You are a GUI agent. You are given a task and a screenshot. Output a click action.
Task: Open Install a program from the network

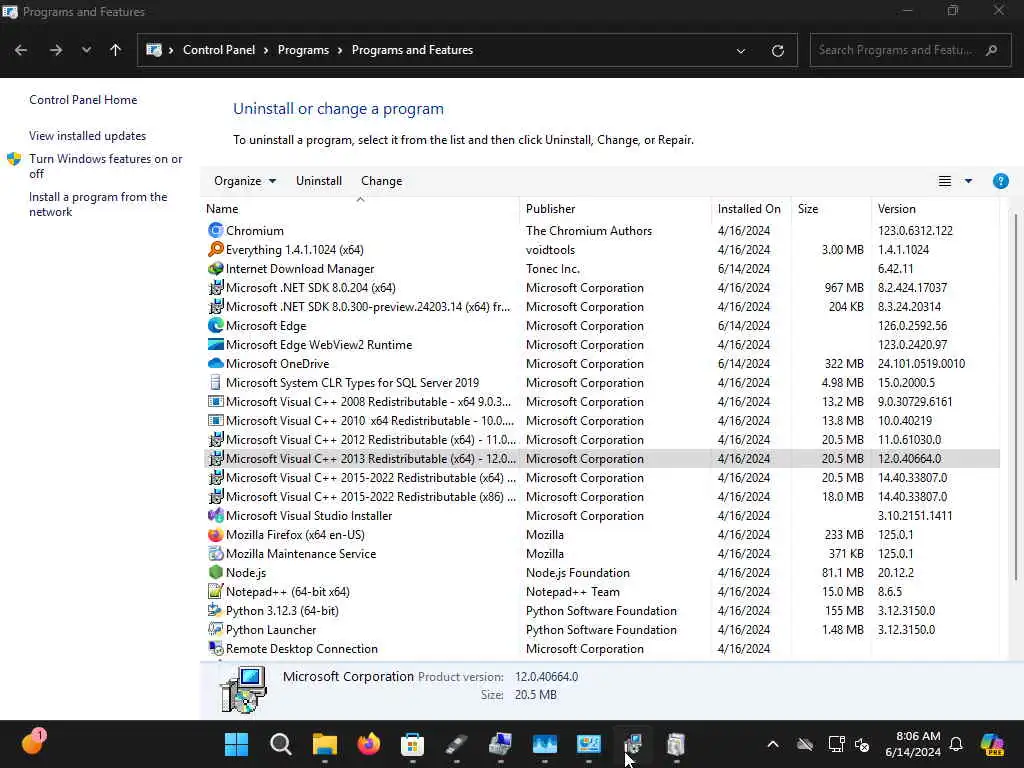pyautogui.click(x=98, y=204)
